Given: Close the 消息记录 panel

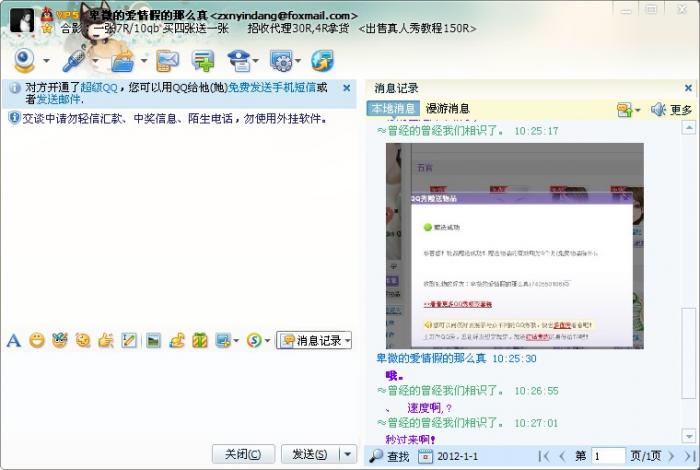Looking at the screenshot, I should pyautogui.click(x=688, y=88).
